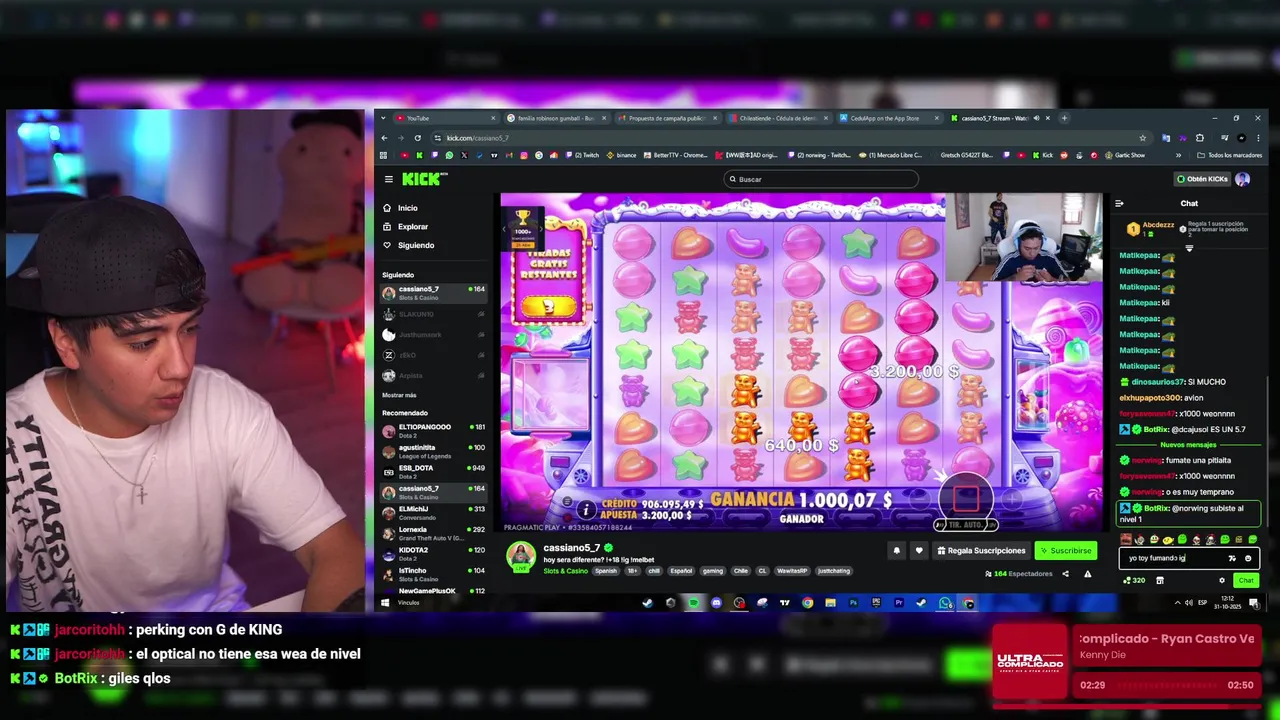The height and width of the screenshot is (720, 1280).
Task: Open Spotify in the Windows taskbar
Action: coord(693,603)
